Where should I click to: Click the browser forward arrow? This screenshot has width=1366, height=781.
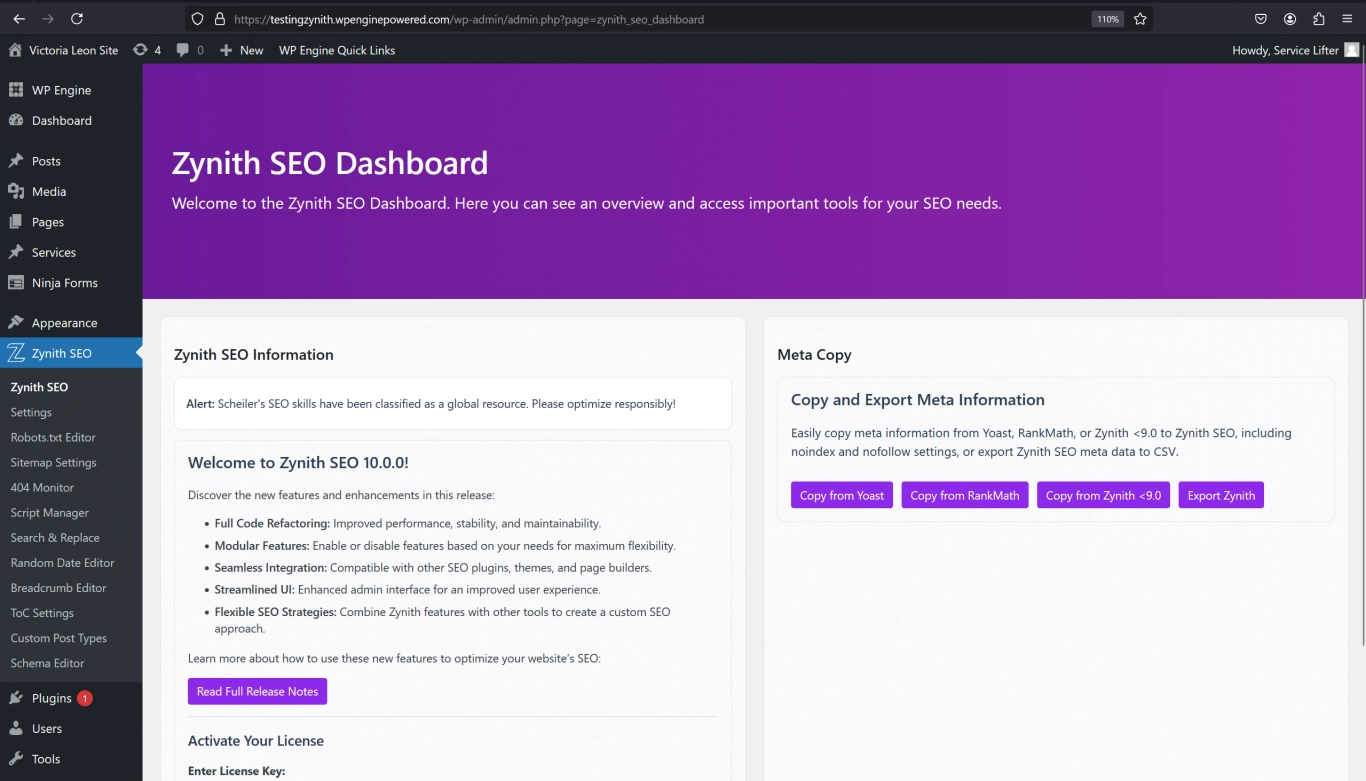pyautogui.click(x=48, y=19)
